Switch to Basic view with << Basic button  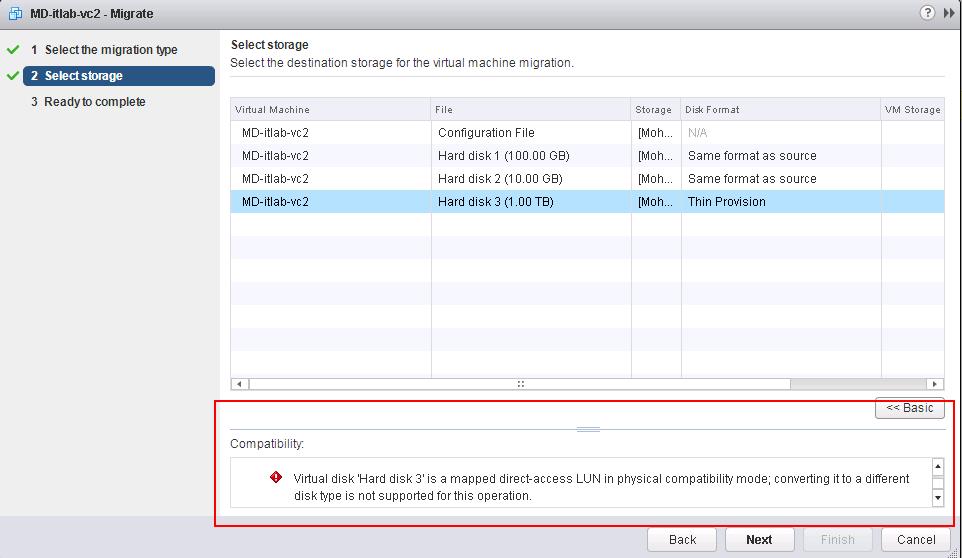909,408
